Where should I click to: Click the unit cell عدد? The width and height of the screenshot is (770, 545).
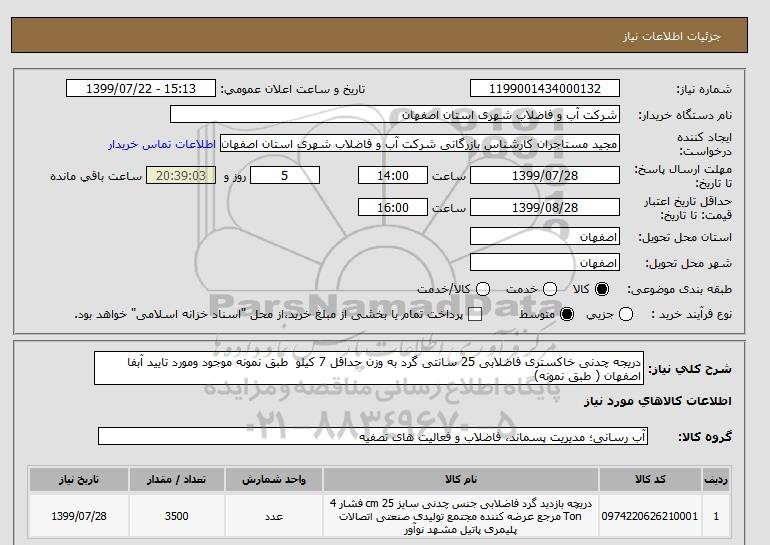274,516
